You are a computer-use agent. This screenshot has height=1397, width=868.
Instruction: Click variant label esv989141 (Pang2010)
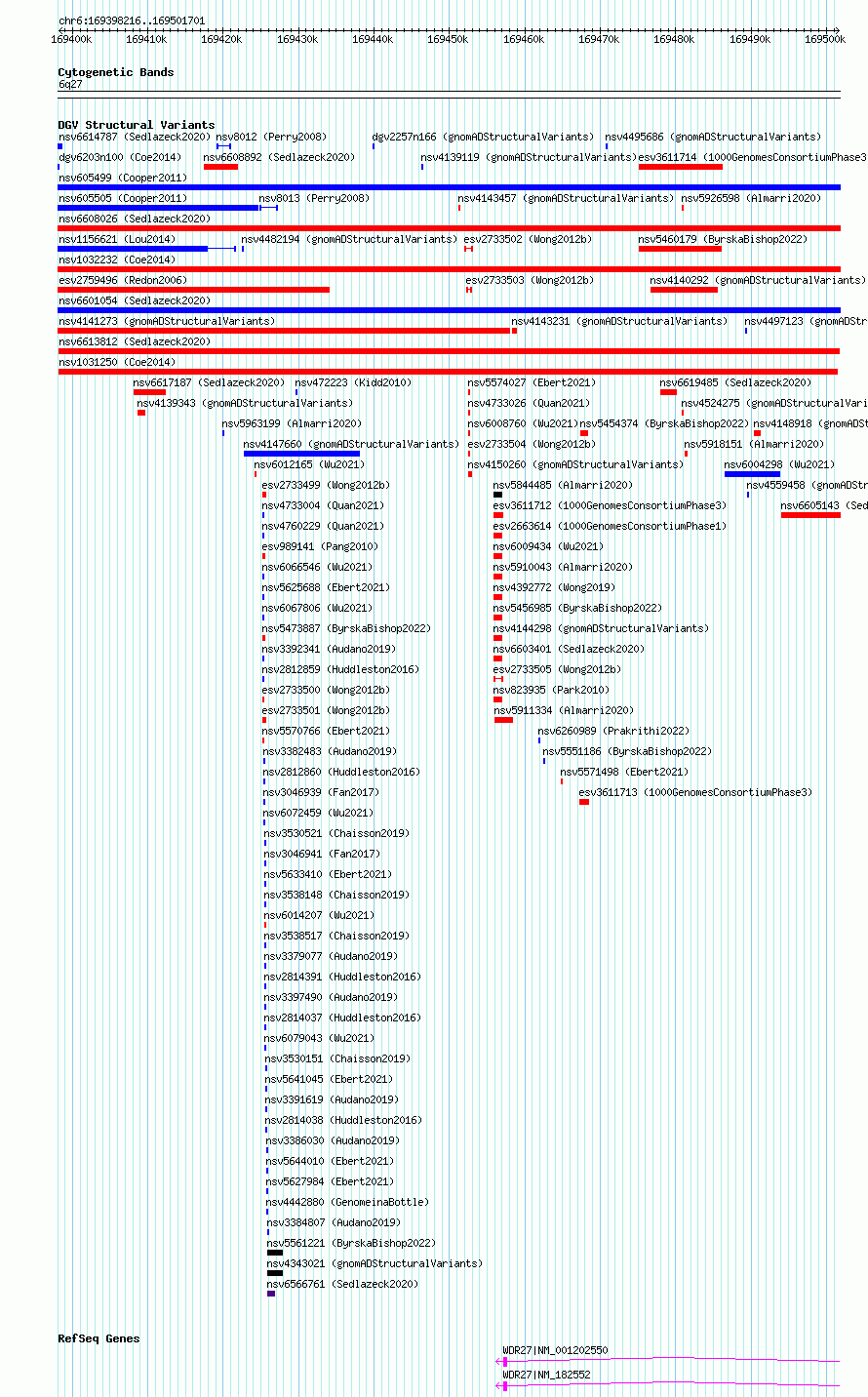point(320,547)
